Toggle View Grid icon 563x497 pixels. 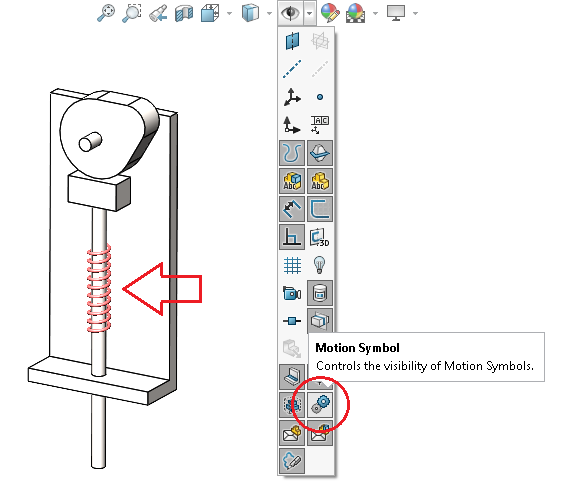(292, 265)
